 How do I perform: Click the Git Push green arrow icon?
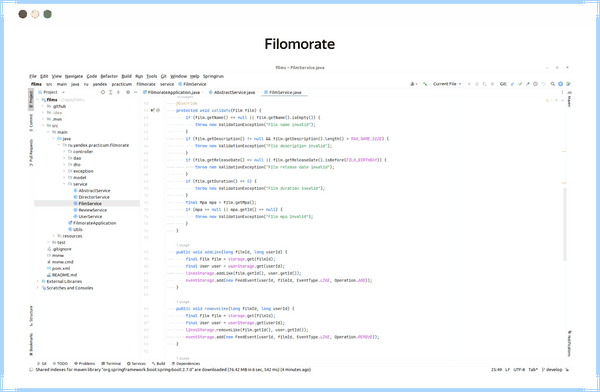pyautogui.click(x=528, y=84)
